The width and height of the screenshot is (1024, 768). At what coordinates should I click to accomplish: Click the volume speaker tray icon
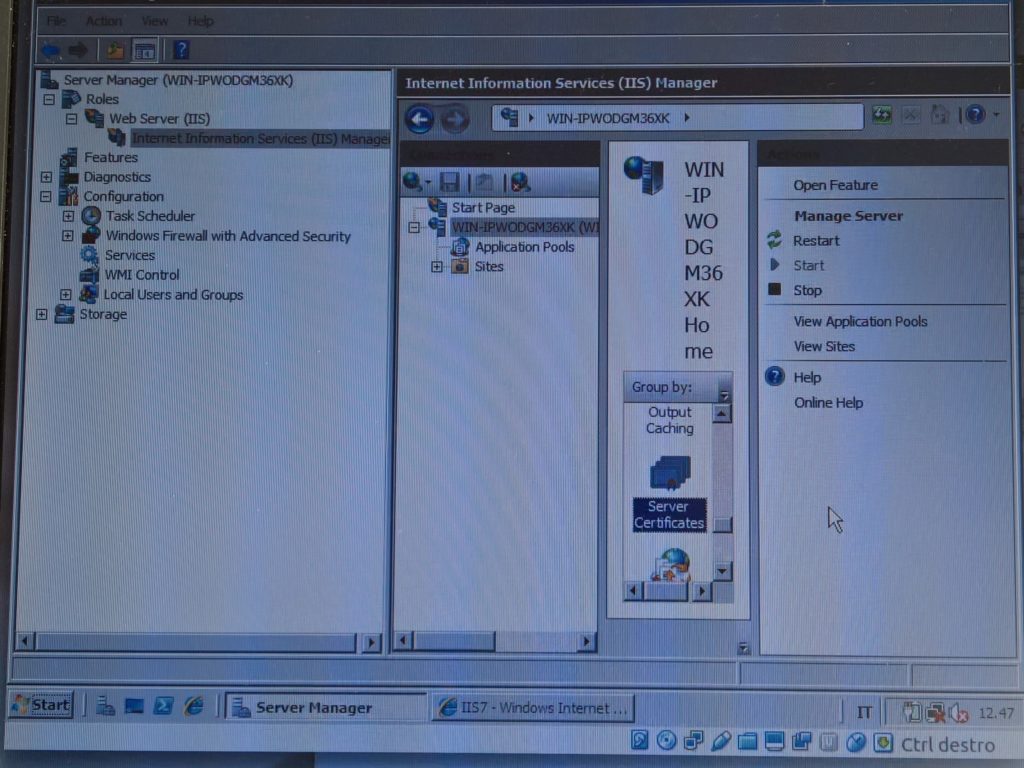(x=959, y=713)
